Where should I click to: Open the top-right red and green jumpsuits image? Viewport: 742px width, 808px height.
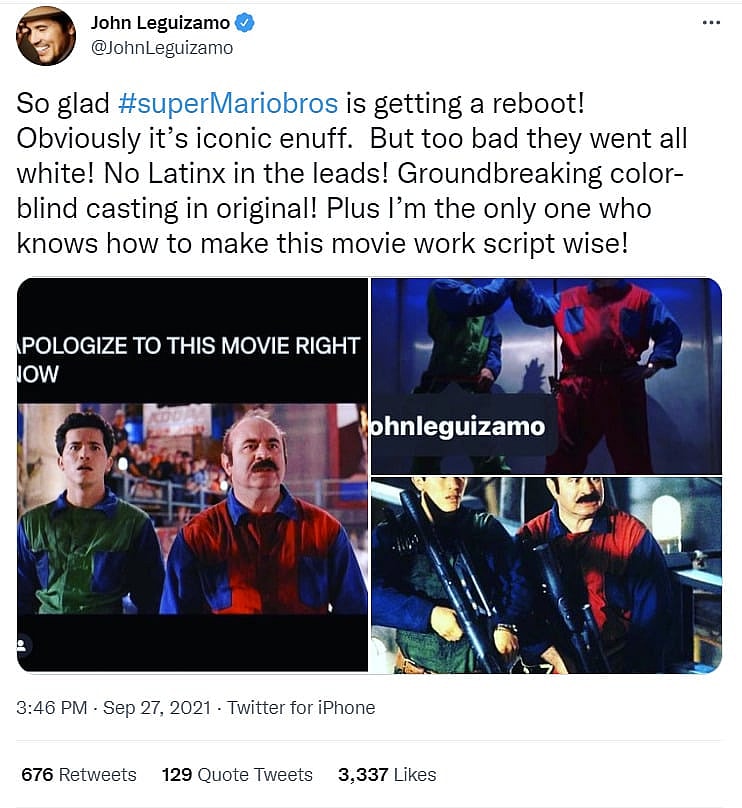[546, 376]
